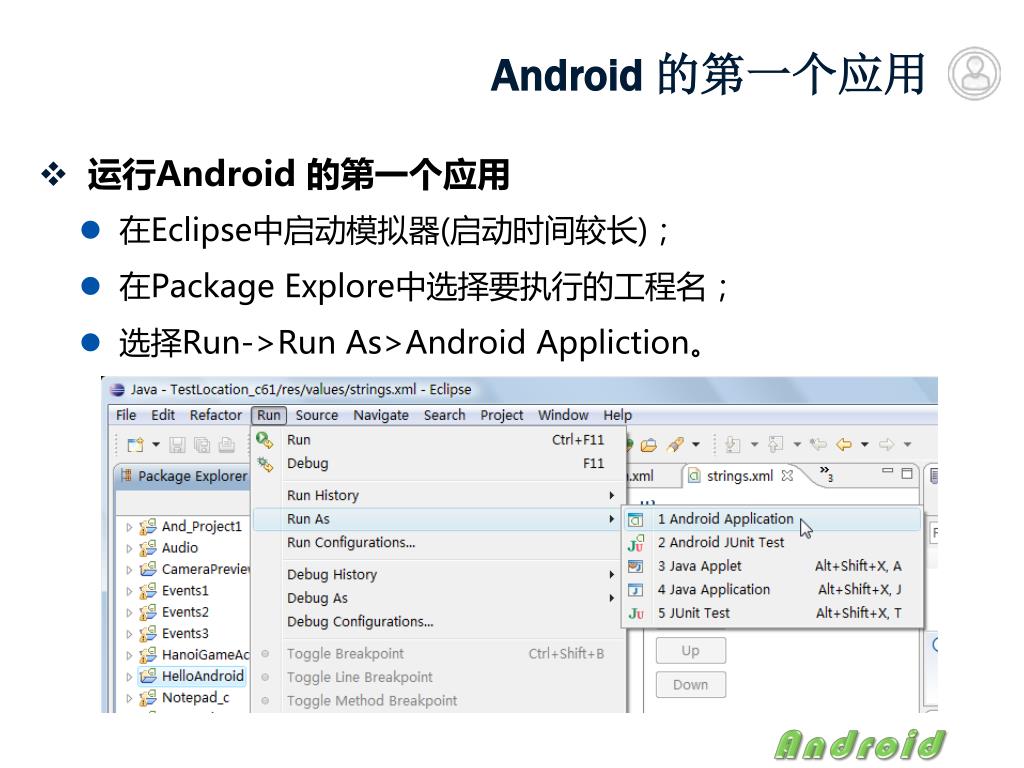This screenshot has height=768, width=1024.
Task: Choose Debug As submenu
Action: click(x=439, y=598)
